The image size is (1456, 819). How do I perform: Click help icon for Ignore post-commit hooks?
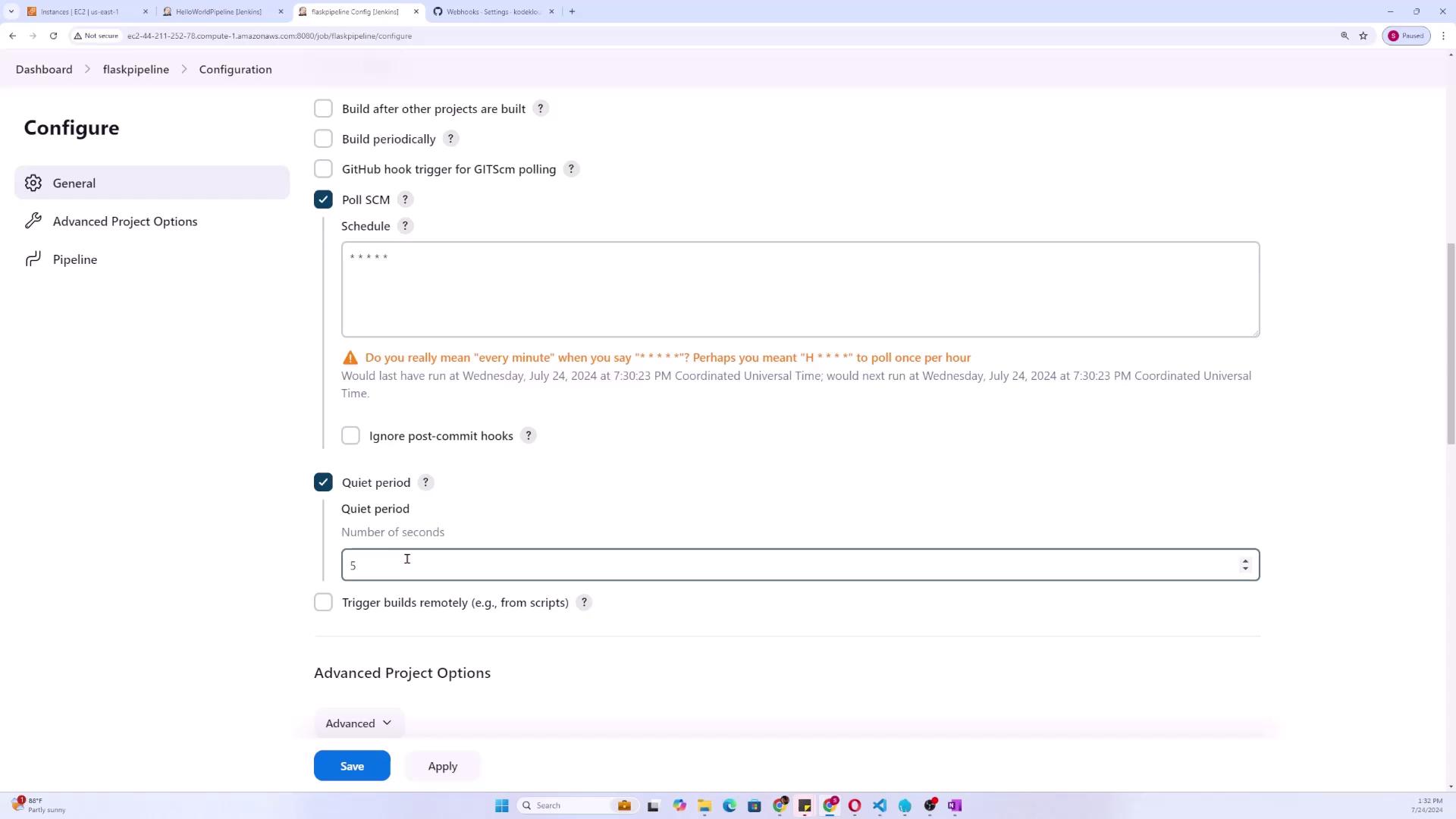click(529, 436)
